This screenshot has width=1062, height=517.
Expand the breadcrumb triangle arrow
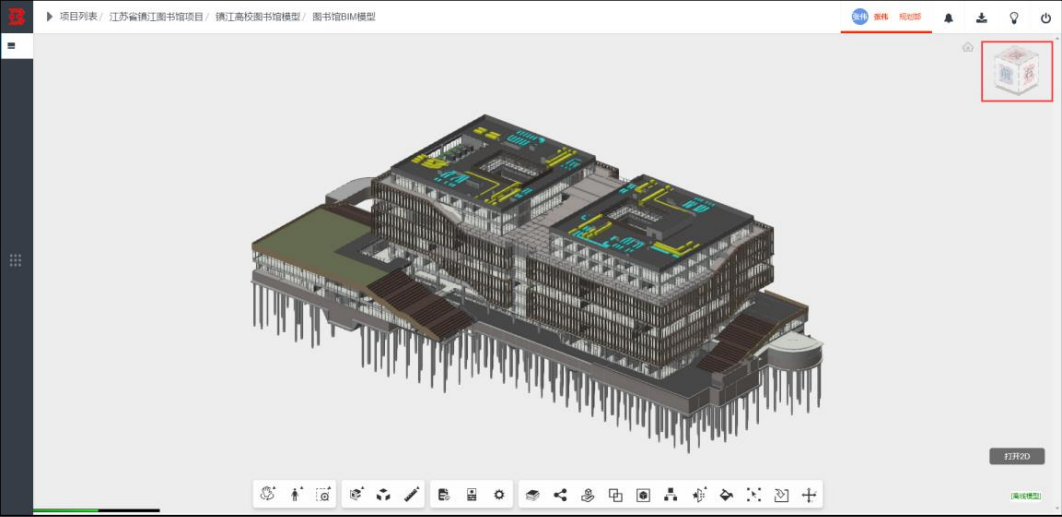(49, 17)
